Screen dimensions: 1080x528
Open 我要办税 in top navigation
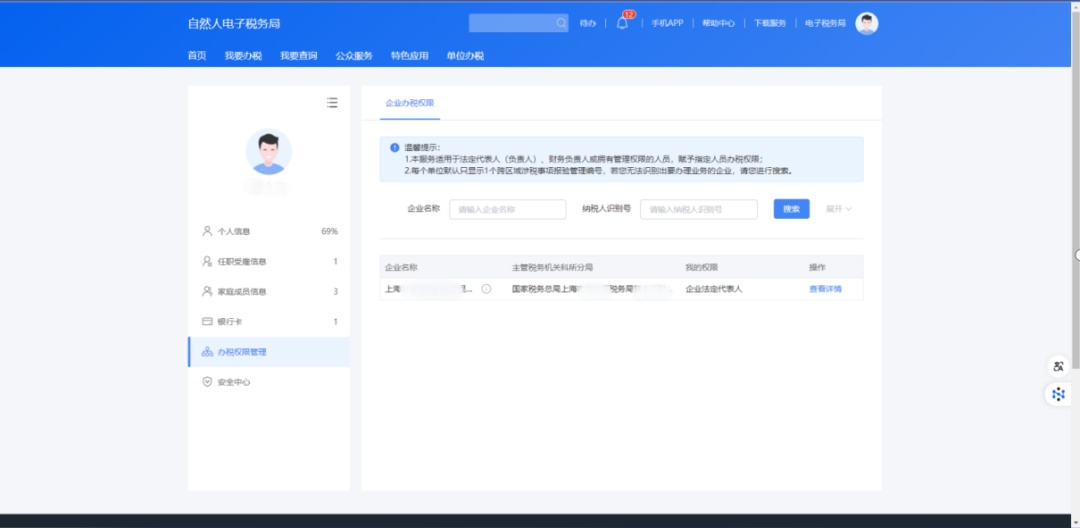click(x=243, y=56)
